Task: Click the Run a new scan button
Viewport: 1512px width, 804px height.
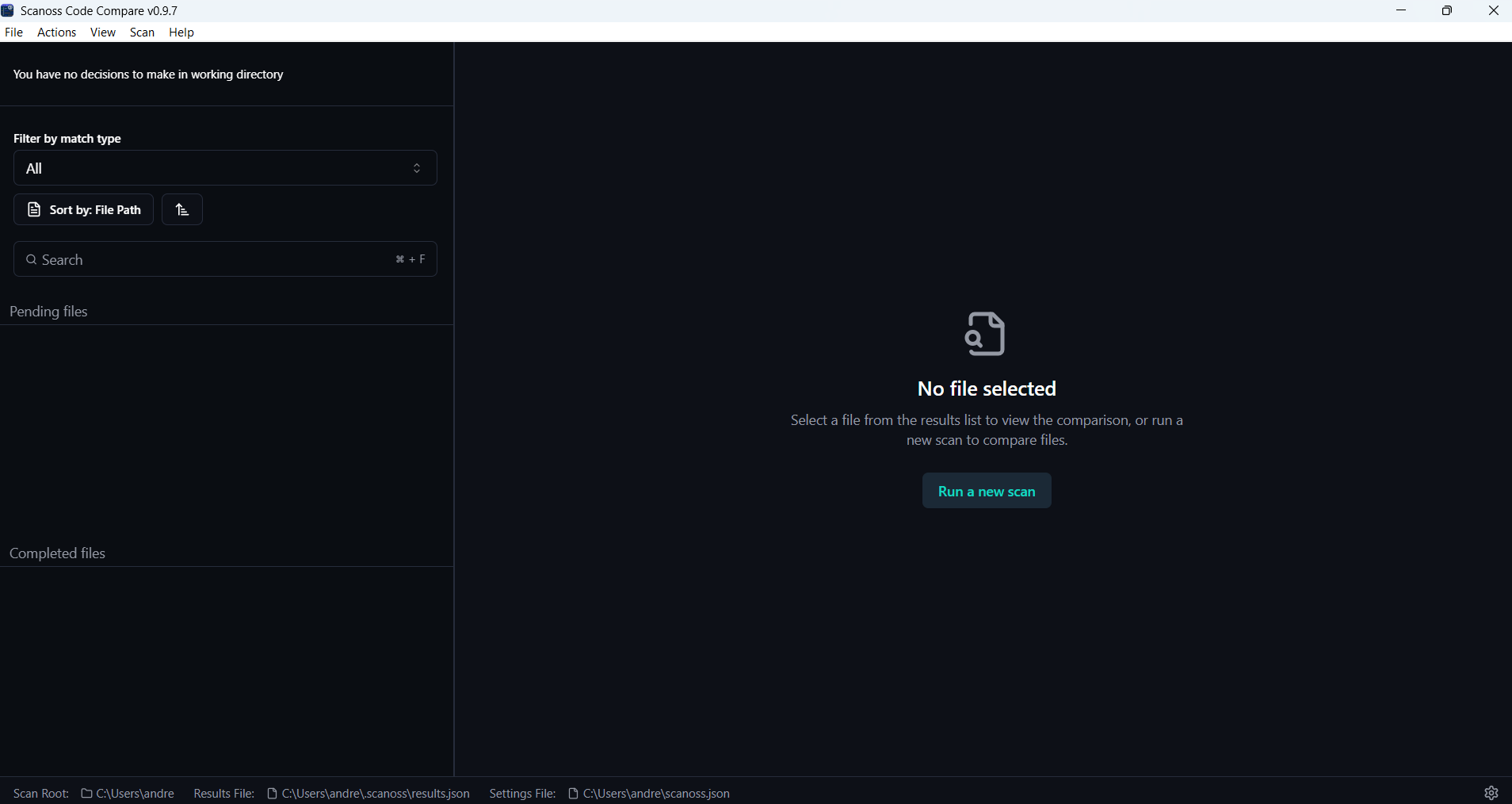Action: pyautogui.click(x=987, y=491)
